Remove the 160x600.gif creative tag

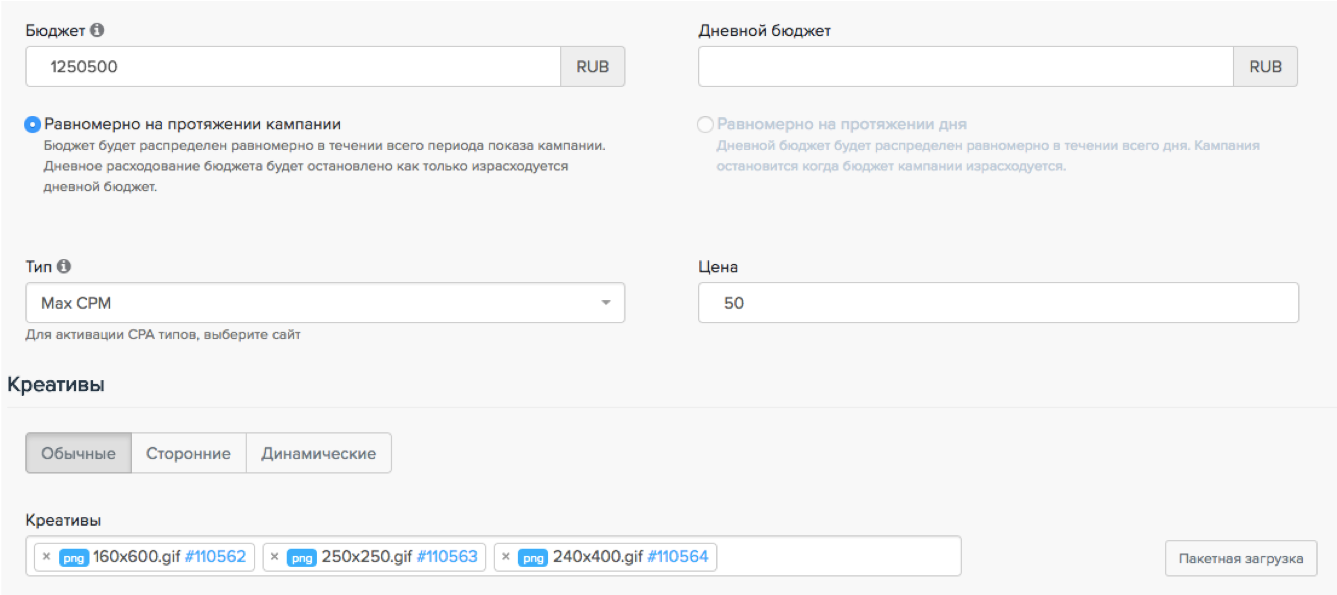tap(45, 557)
